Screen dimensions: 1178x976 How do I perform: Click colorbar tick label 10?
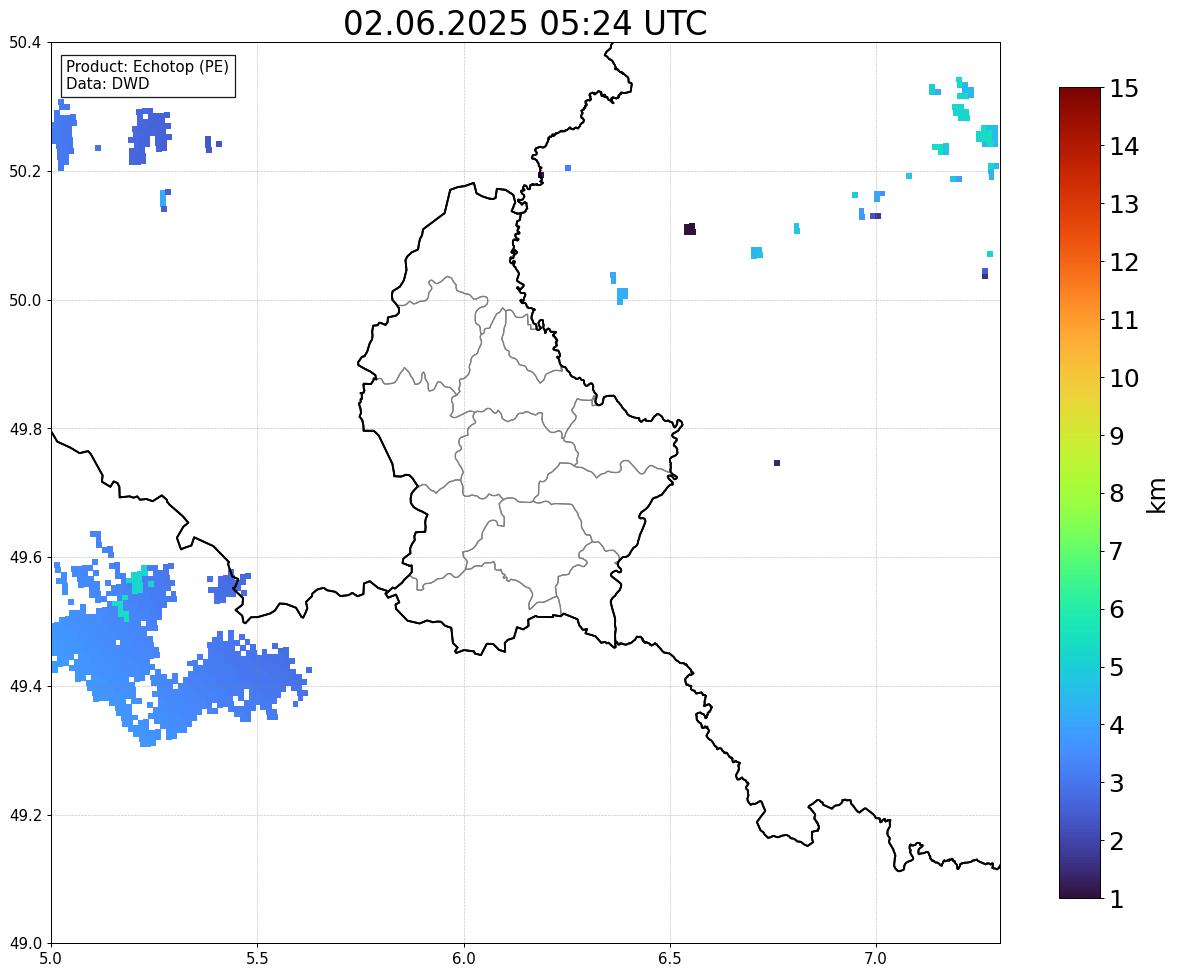tap(1123, 378)
